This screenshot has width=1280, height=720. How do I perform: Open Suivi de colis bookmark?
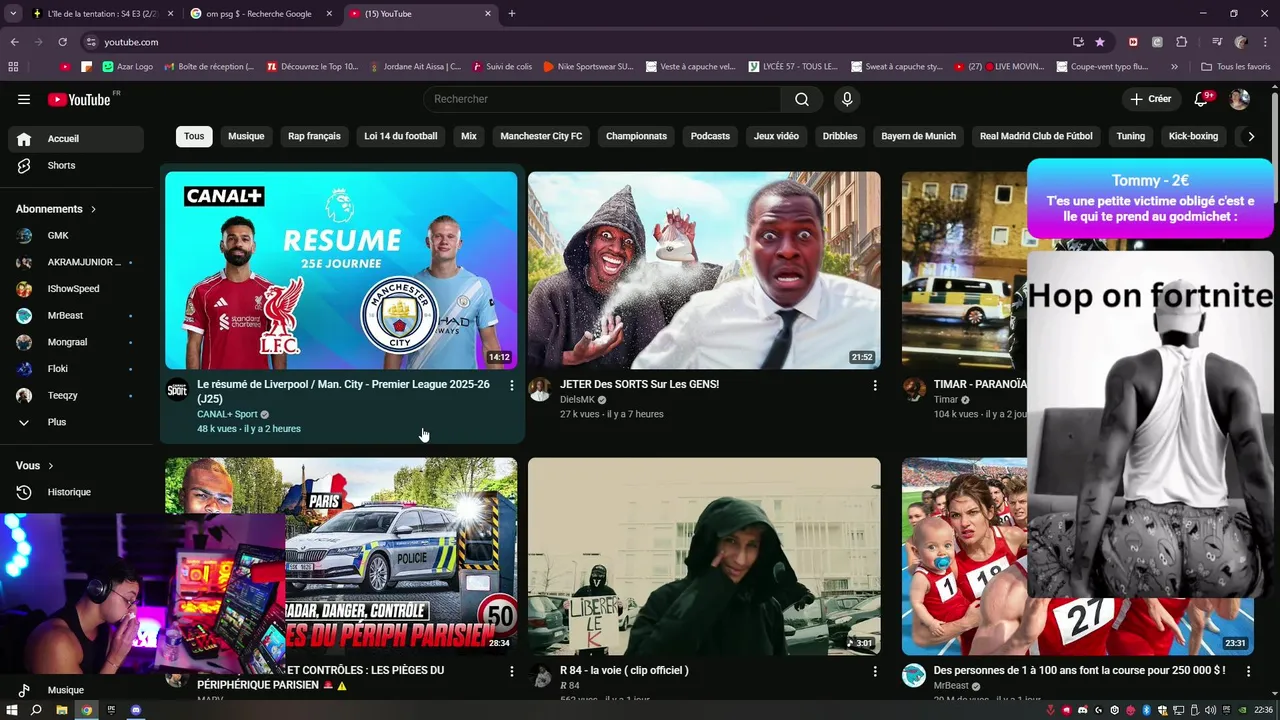(x=502, y=67)
